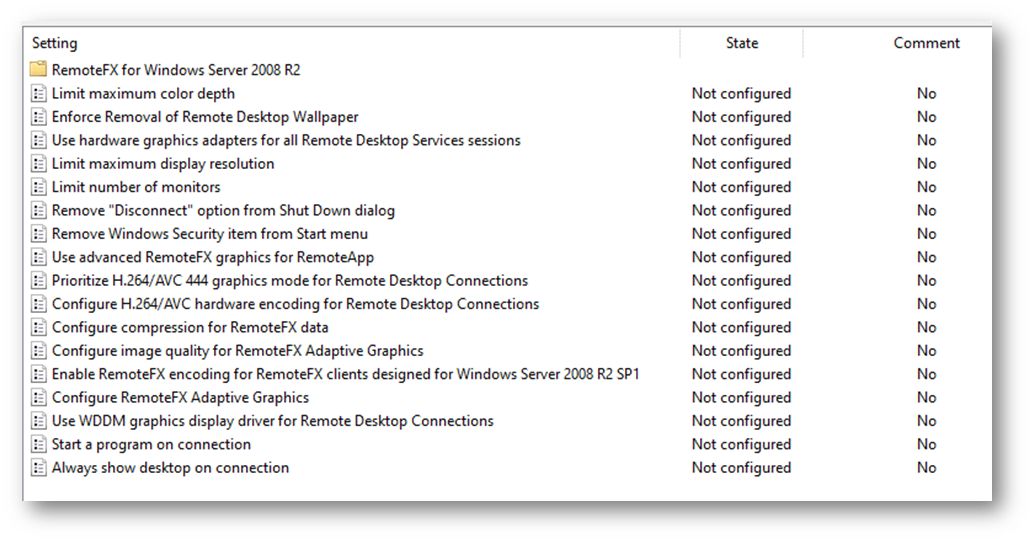
Task: Click the icon beside Limit maximum display resolution
Action: pyautogui.click(x=39, y=164)
